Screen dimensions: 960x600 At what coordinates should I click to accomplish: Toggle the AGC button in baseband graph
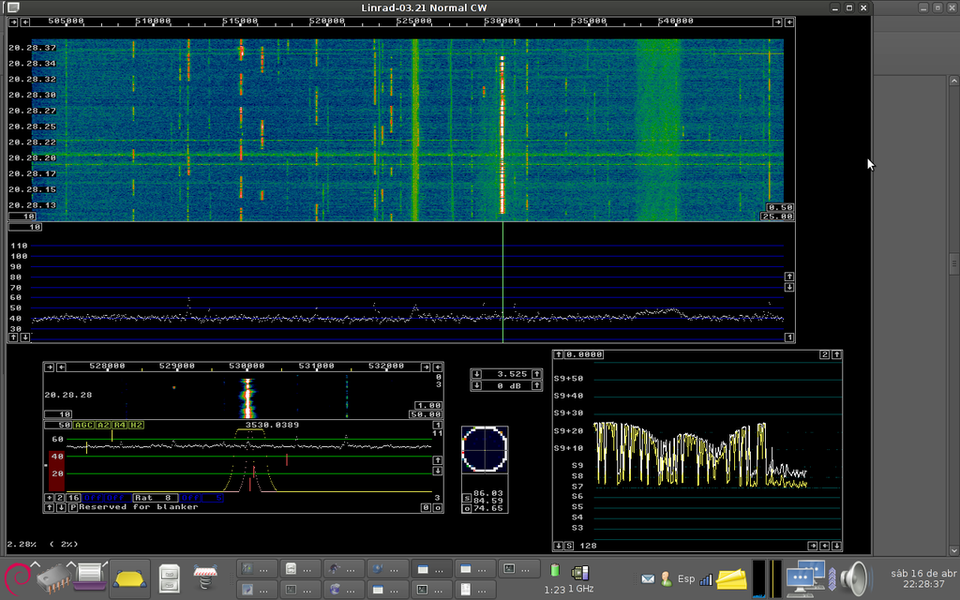pos(84,425)
